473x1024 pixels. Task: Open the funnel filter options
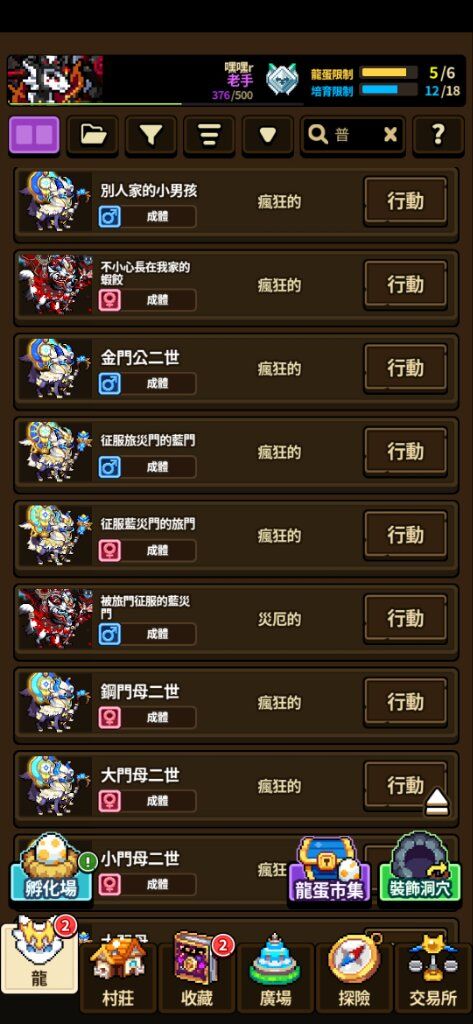click(151, 135)
